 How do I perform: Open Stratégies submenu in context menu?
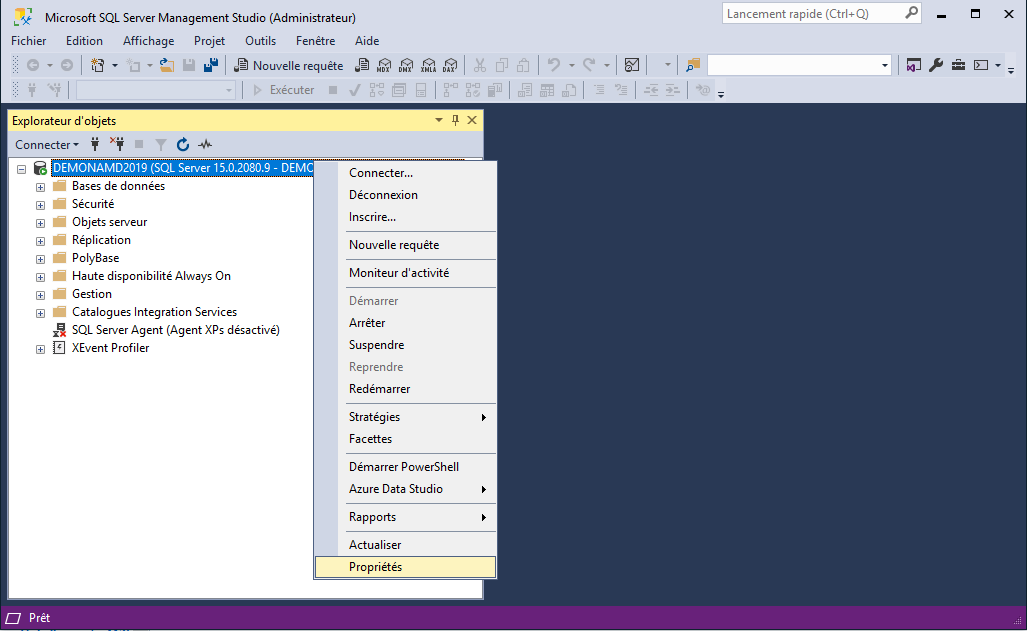(x=375, y=417)
